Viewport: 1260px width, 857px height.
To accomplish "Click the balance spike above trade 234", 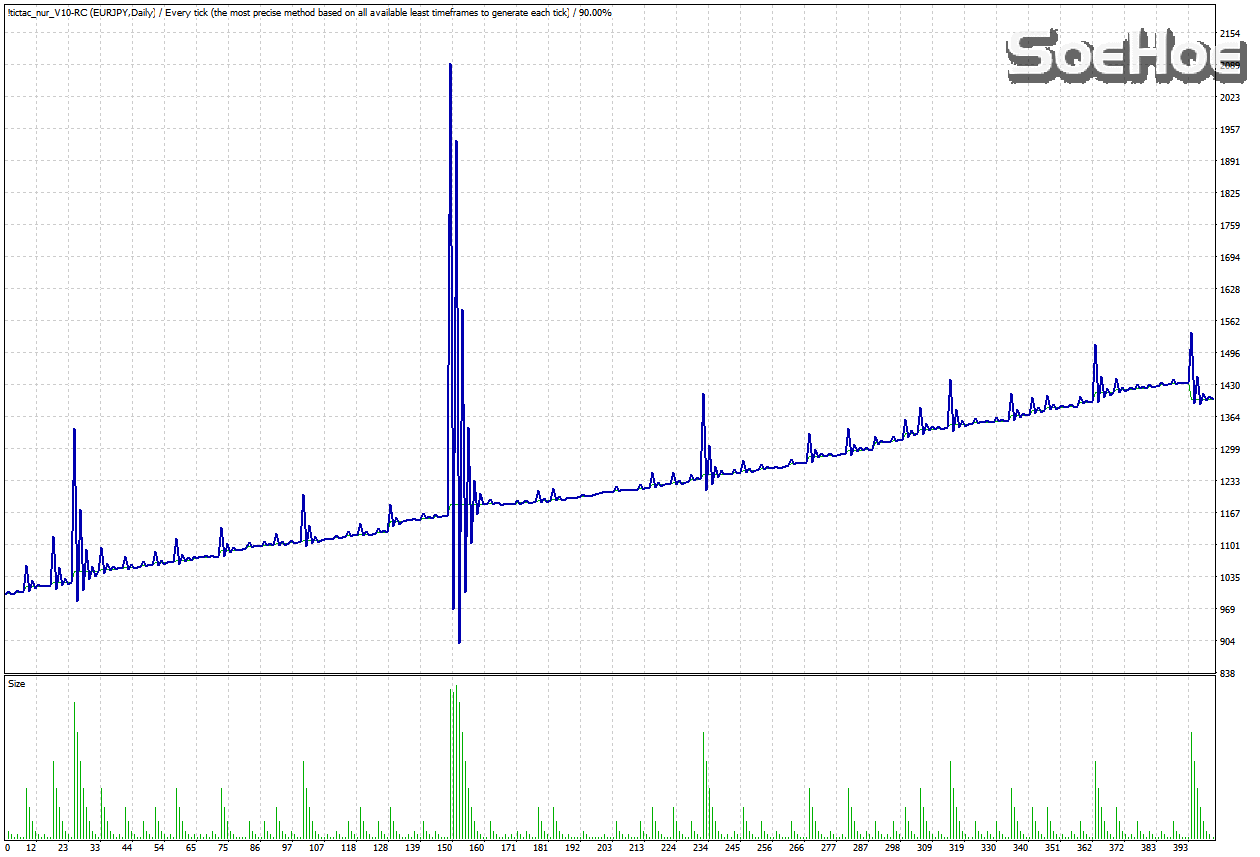I will [704, 396].
